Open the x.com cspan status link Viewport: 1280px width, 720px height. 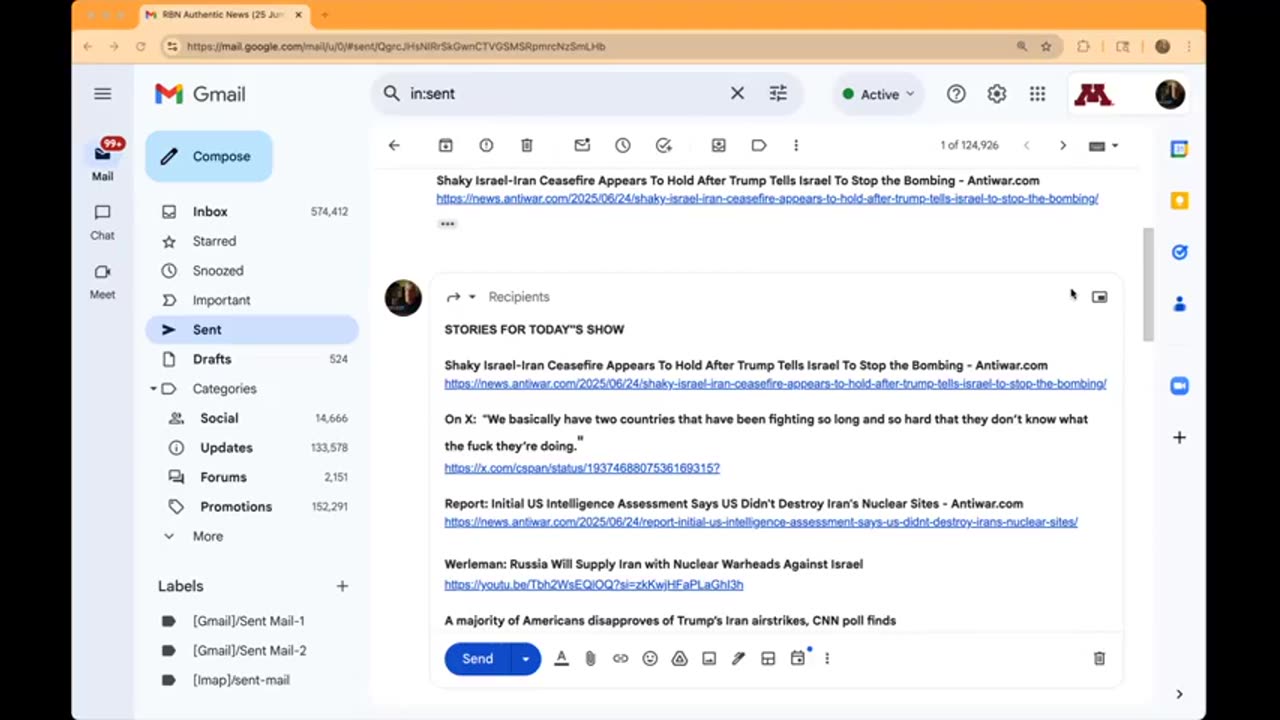tap(582, 468)
